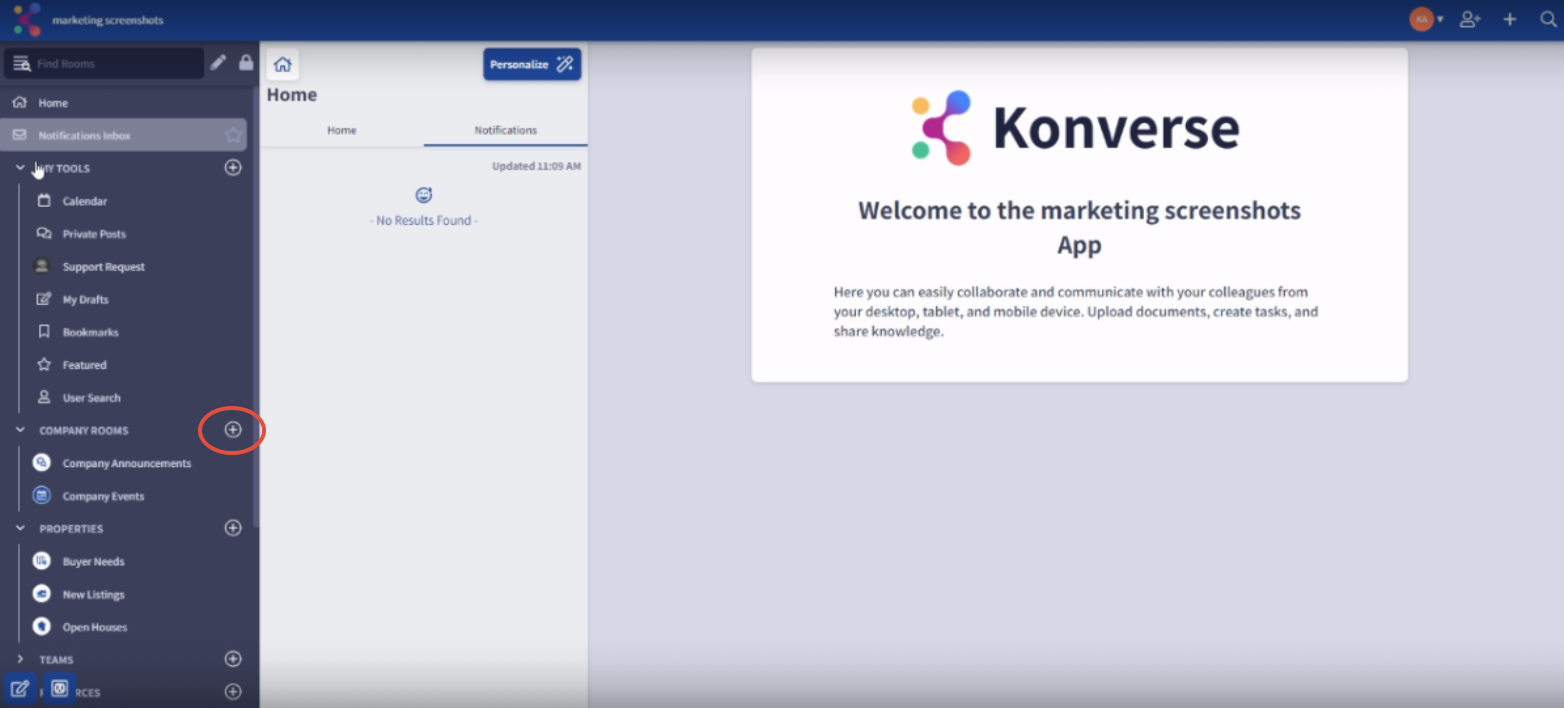Click the Bookmarks ribbon icon

[44, 332]
